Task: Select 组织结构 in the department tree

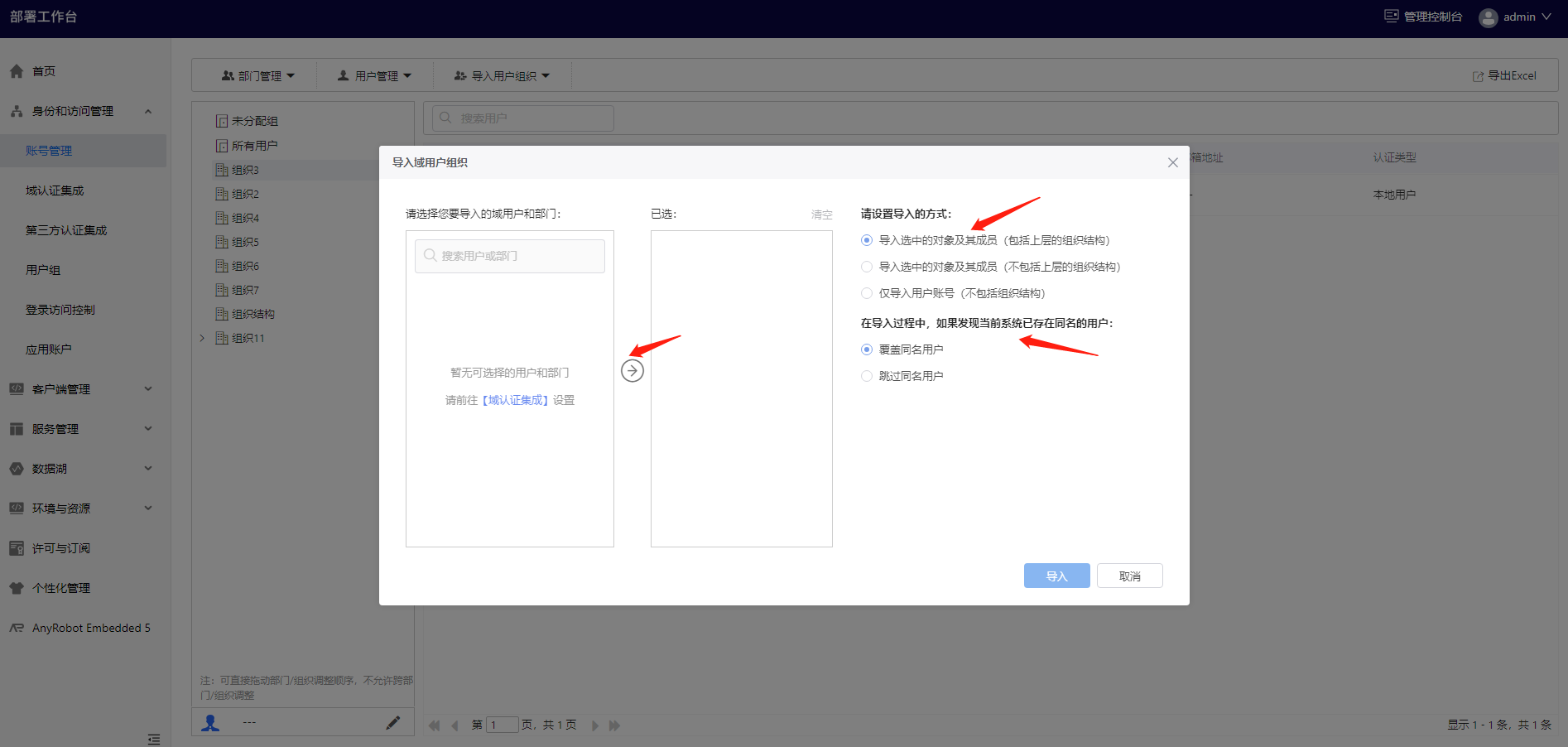Action: click(253, 314)
